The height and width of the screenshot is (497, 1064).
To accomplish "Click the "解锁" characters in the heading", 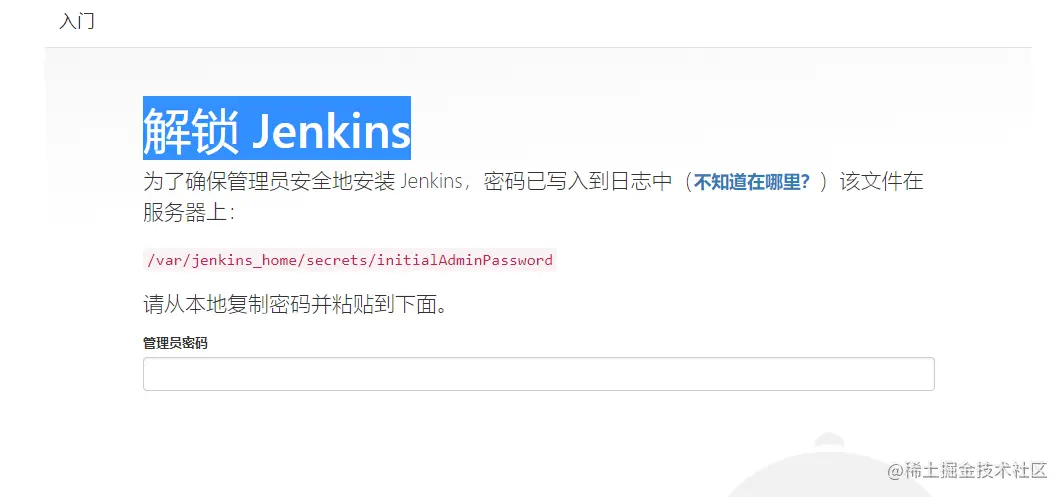I will click(191, 130).
